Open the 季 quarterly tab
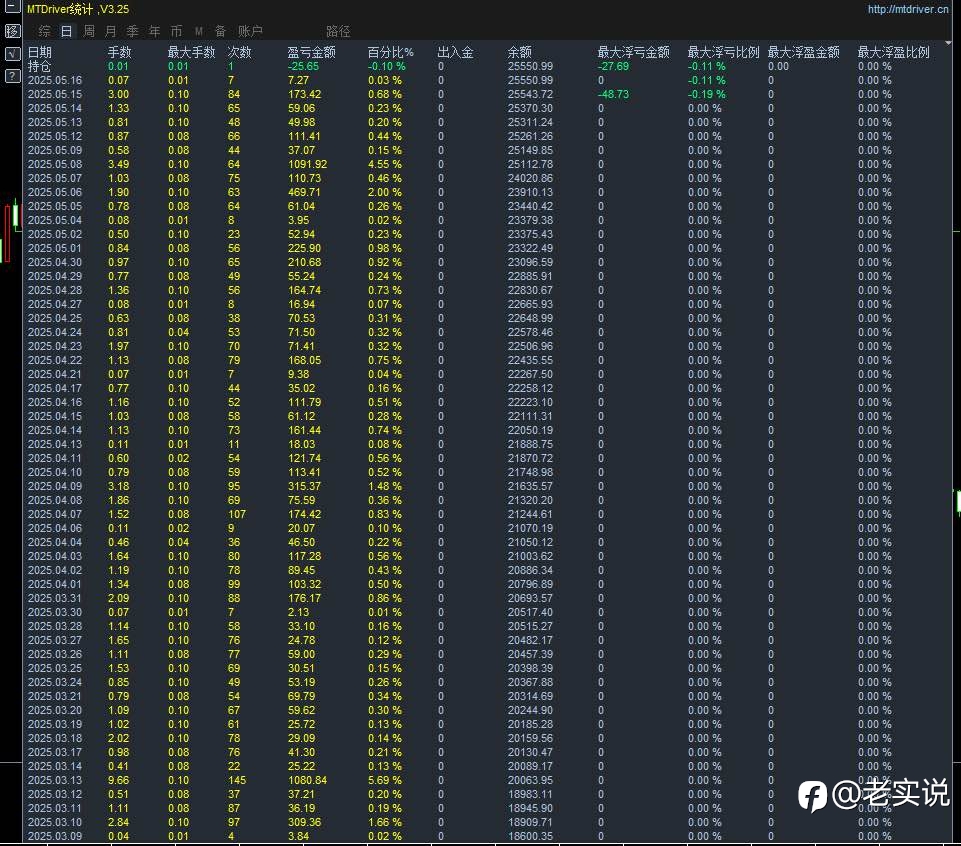The height and width of the screenshot is (846, 961). tap(132, 31)
